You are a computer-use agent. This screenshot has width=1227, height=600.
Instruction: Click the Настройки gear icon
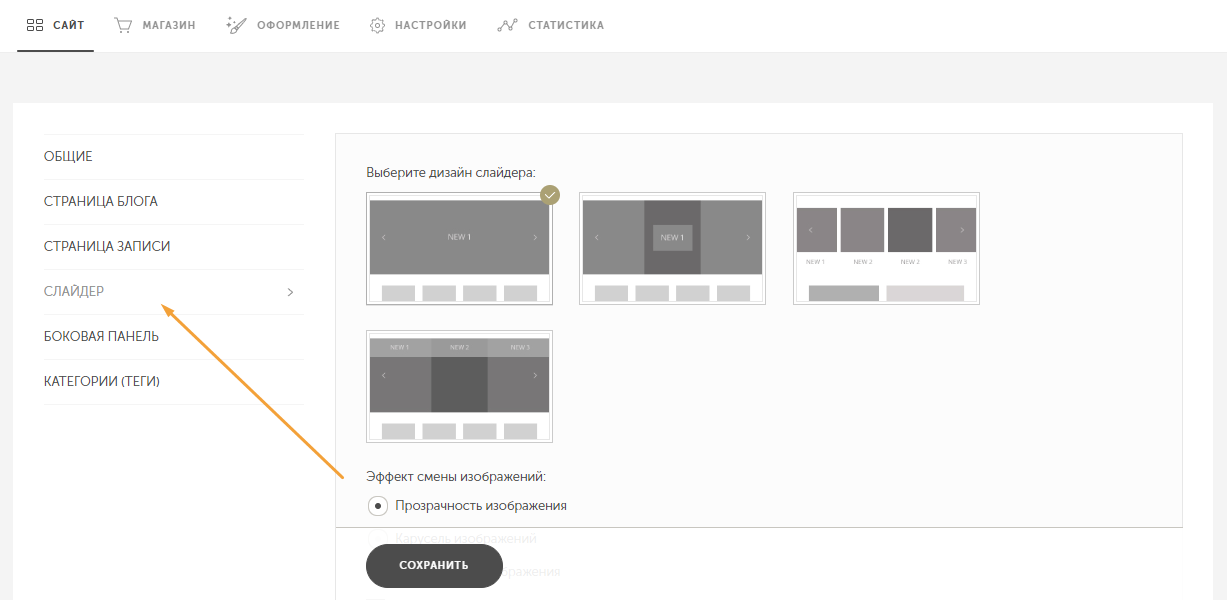pyautogui.click(x=378, y=25)
